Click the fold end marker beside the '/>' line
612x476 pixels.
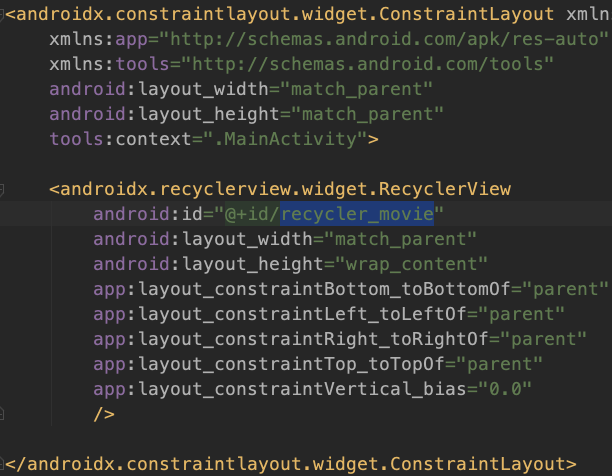click(x=1, y=414)
